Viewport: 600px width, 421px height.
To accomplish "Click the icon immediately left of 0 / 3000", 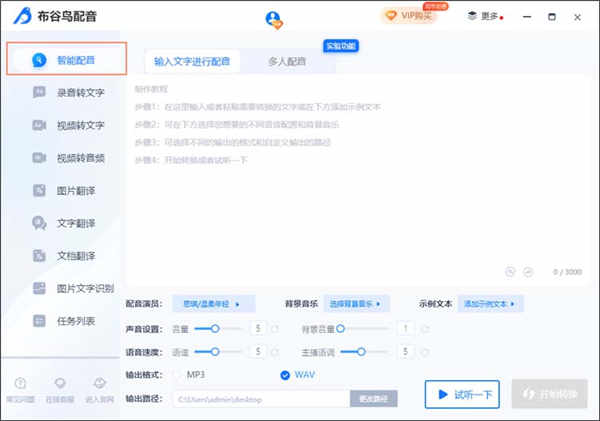I will [528, 272].
